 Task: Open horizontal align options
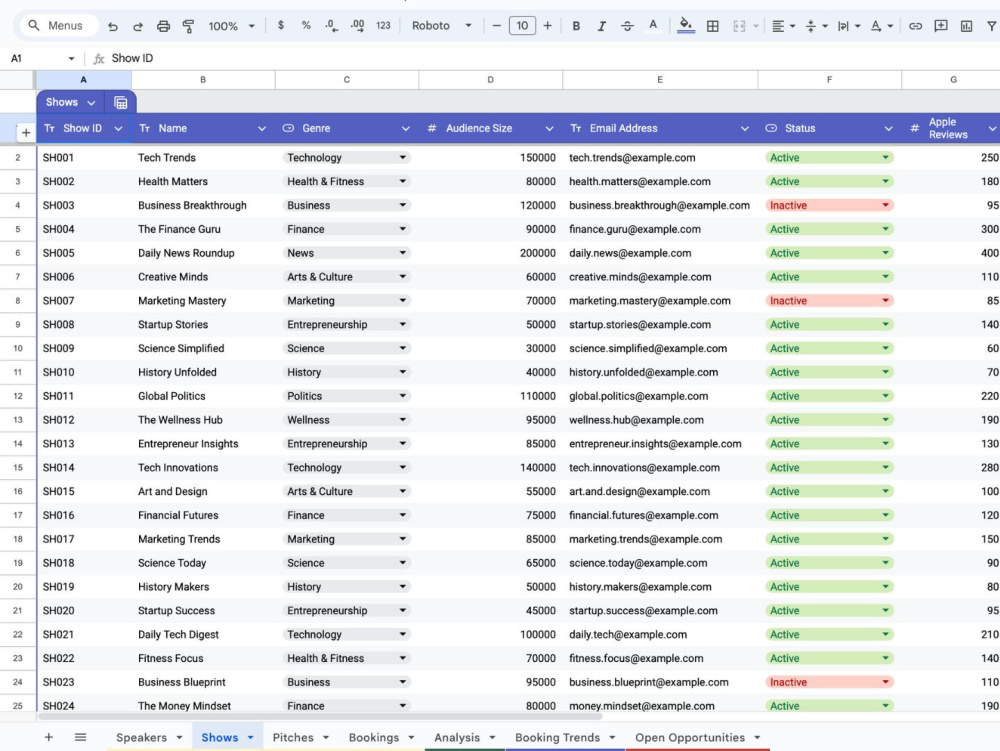click(783, 26)
